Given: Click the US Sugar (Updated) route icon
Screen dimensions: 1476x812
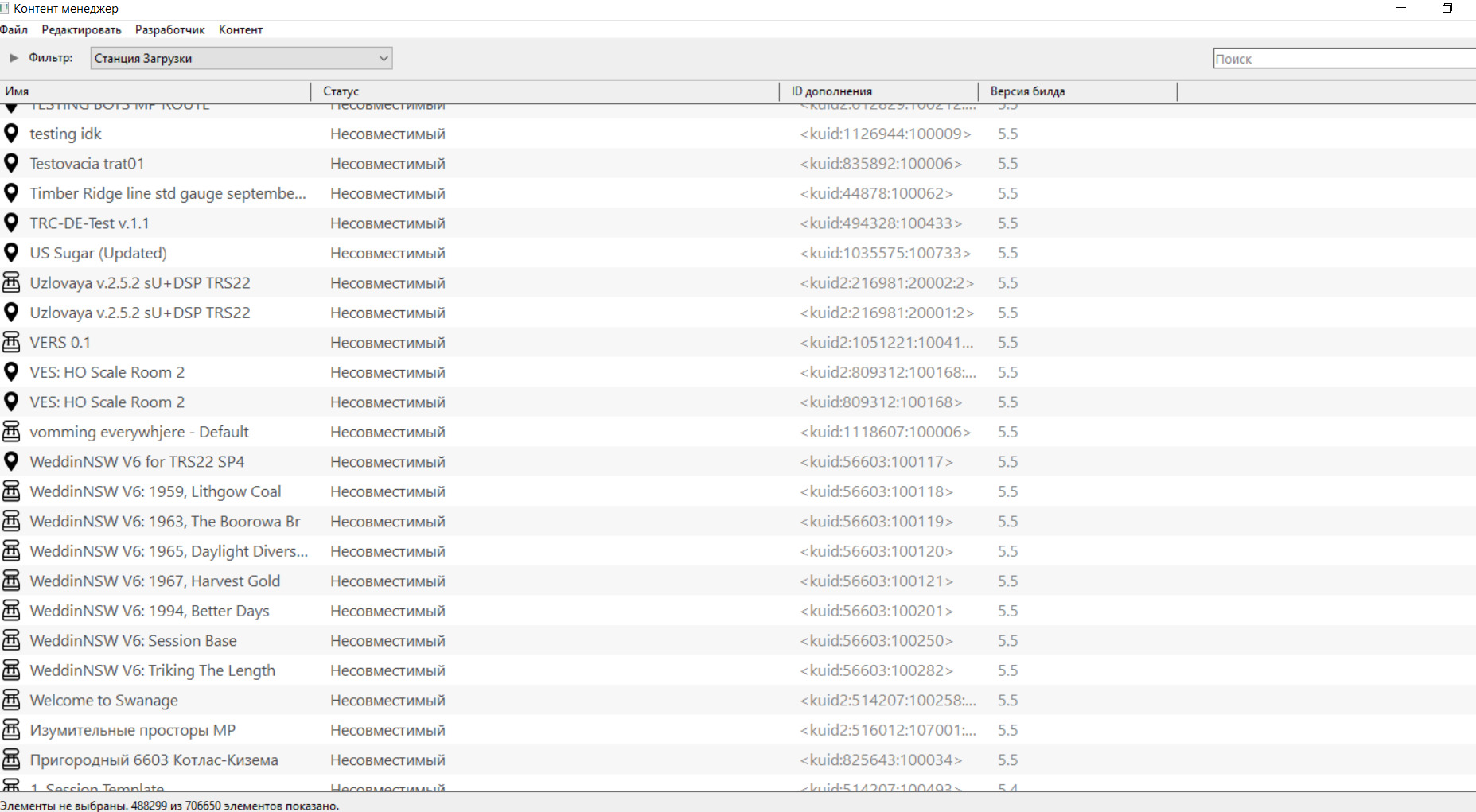Looking at the screenshot, I should [x=11, y=253].
